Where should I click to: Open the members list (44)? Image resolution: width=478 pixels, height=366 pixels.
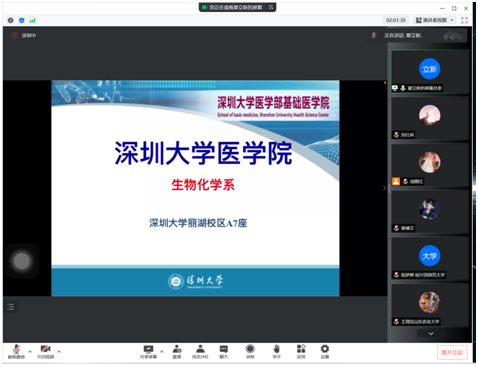pyautogui.click(x=200, y=352)
